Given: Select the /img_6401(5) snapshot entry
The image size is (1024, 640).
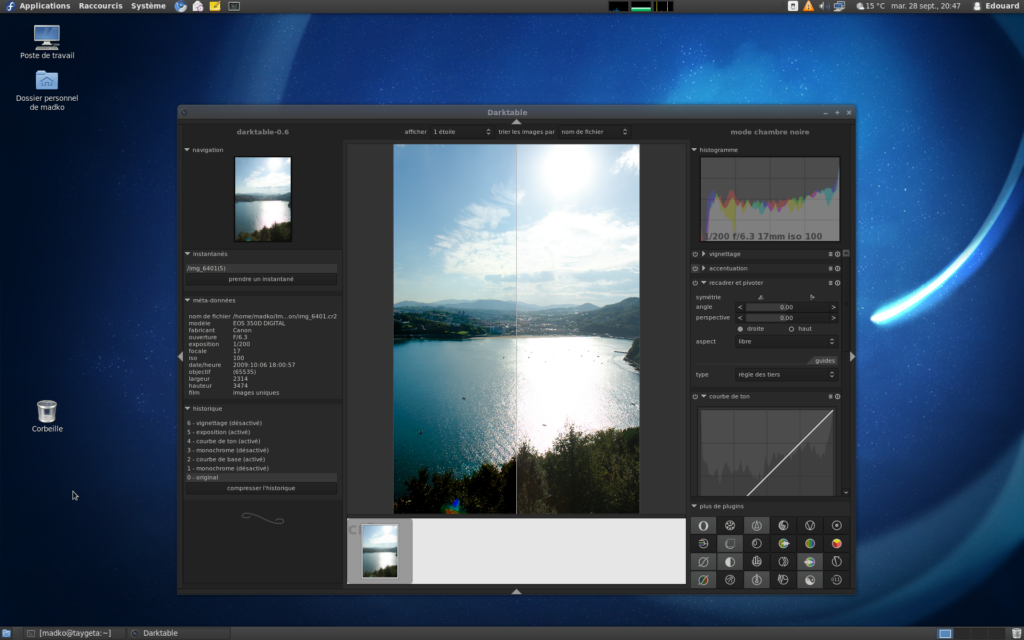Looking at the screenshot, I should 261,268.
